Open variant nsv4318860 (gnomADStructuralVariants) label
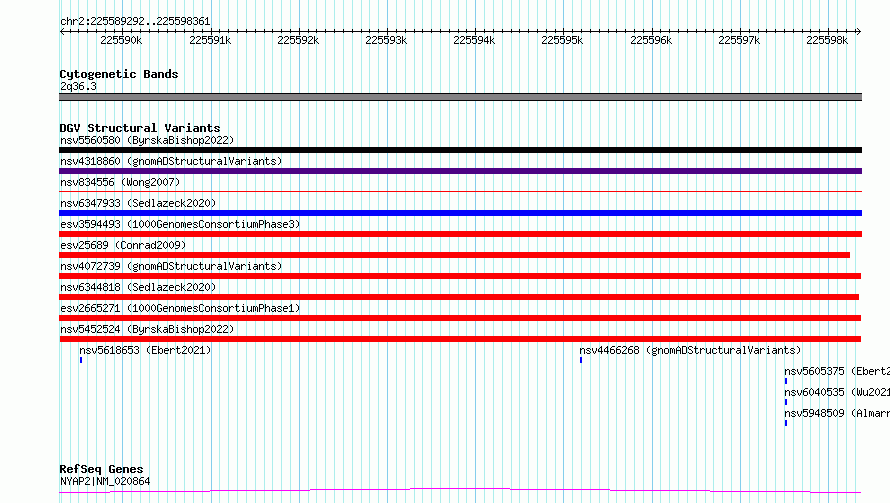 coord(171,161)
